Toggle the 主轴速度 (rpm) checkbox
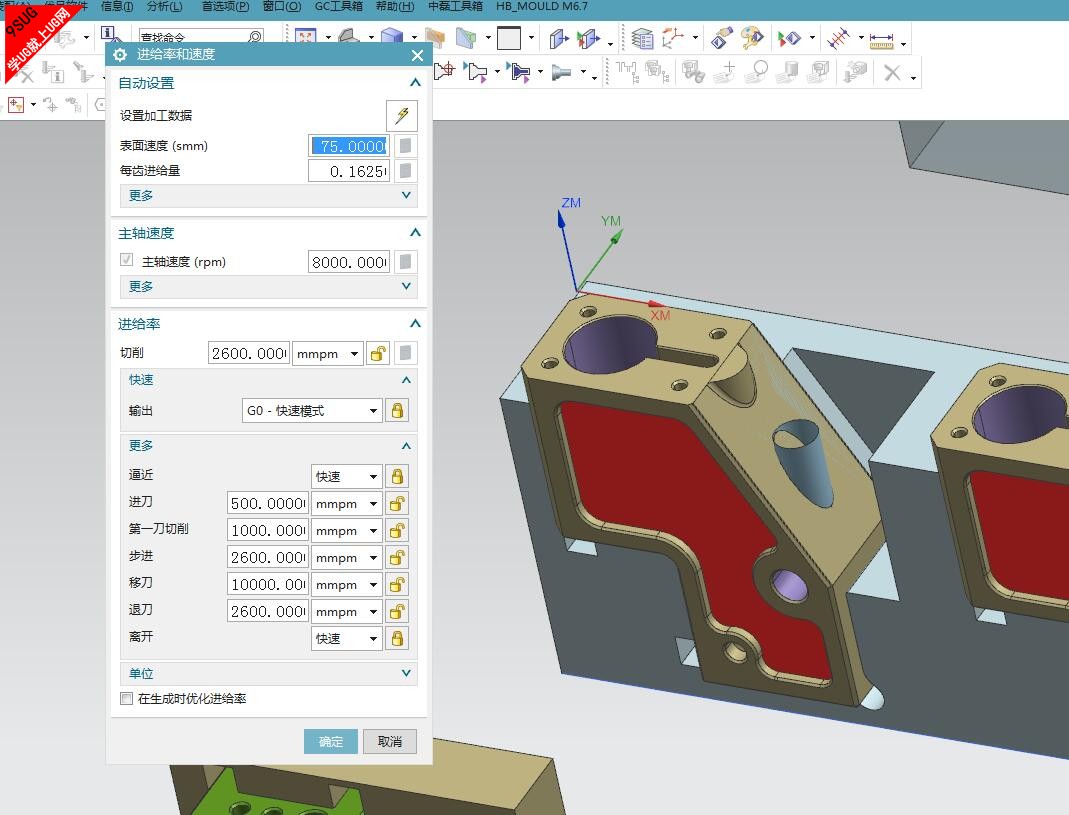 pos(126,260)
